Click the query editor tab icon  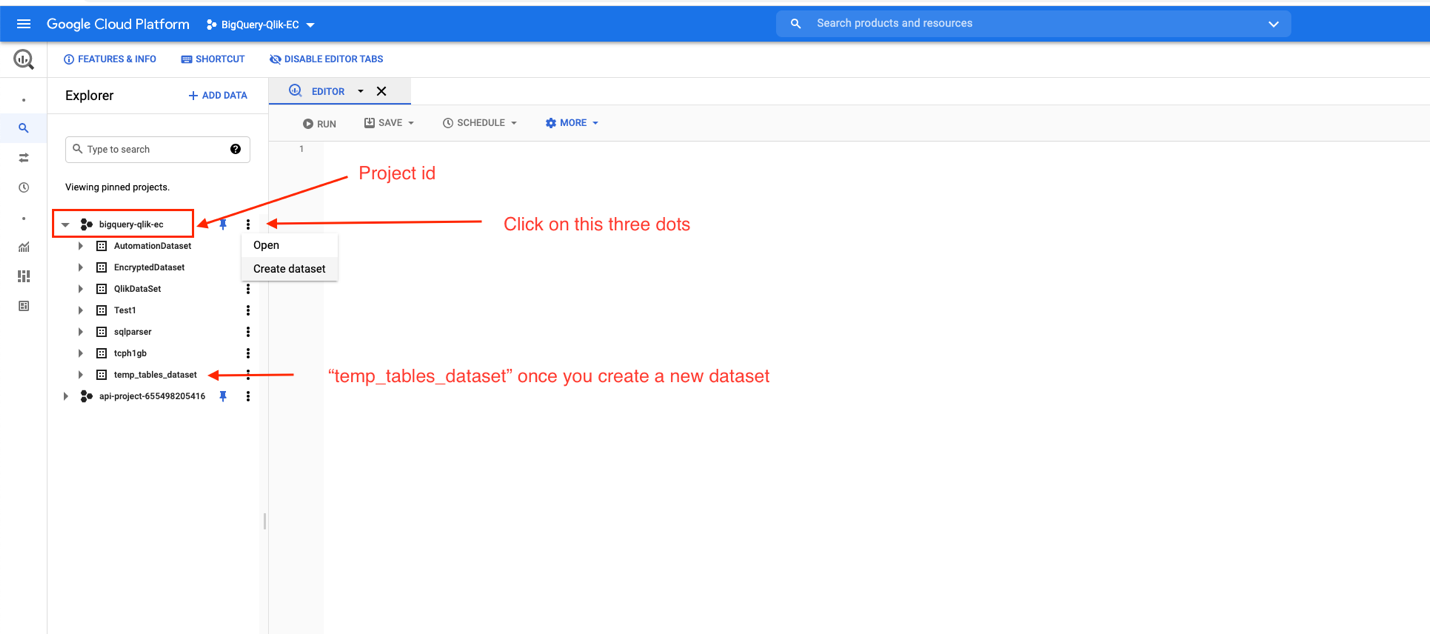[x=295, y=91]
